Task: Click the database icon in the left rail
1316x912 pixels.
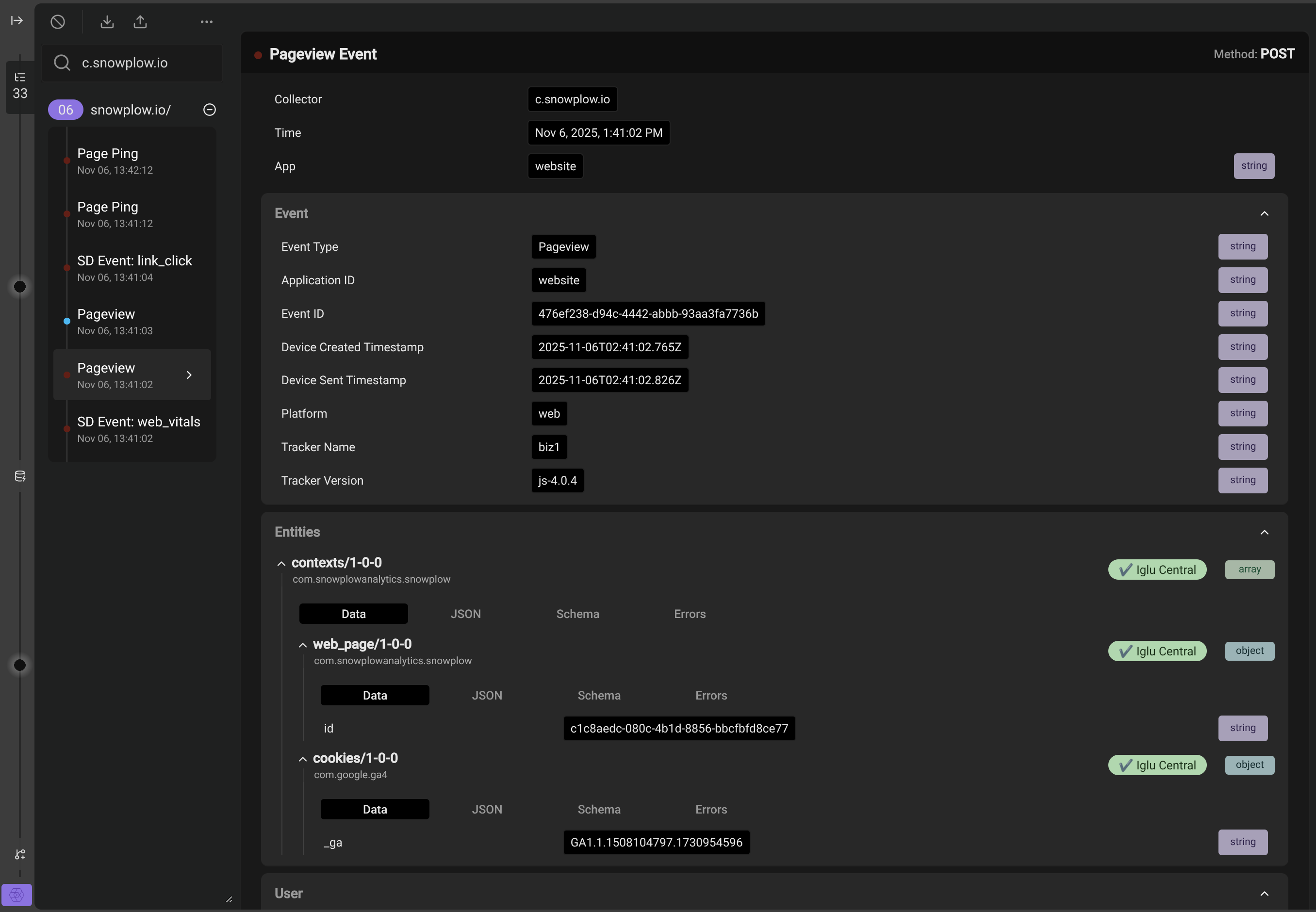Action: (19, 475)
